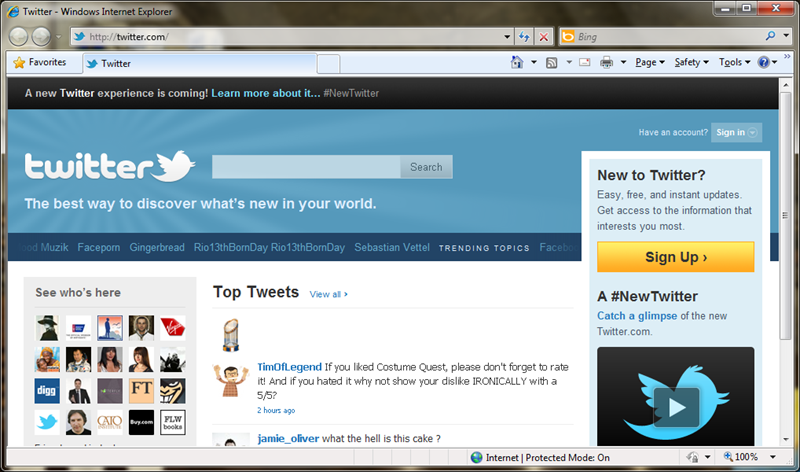
Task: Click the Twitter search input field
Action: 306,167
